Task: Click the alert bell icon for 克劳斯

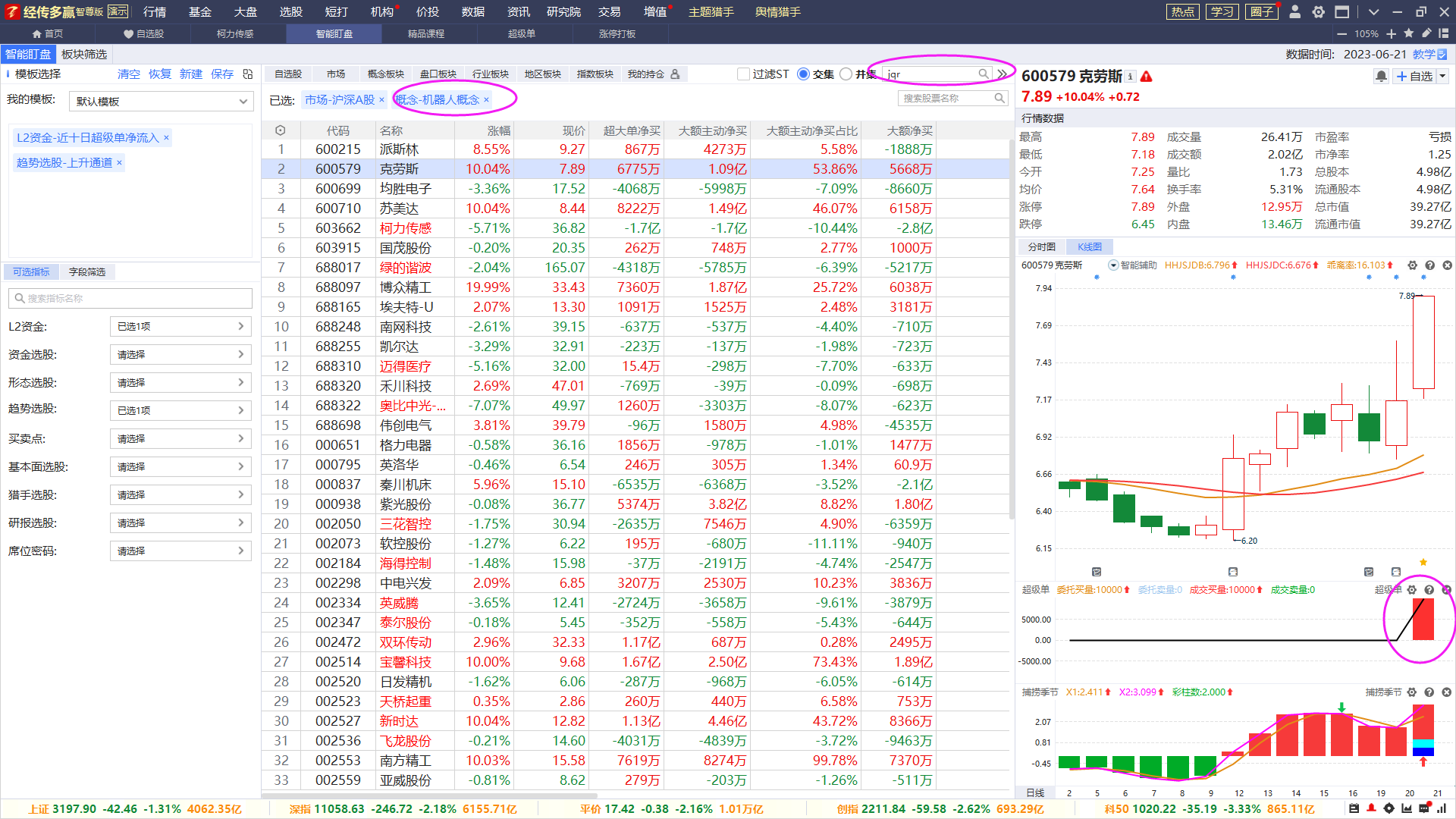Action: click(x=1381, y=76)
